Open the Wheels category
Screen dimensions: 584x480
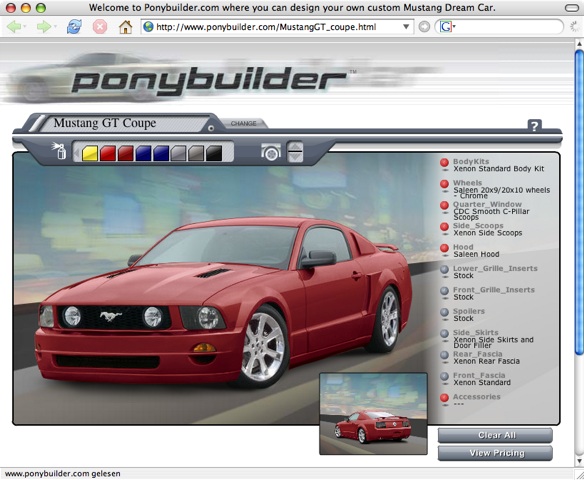point(467,182)
